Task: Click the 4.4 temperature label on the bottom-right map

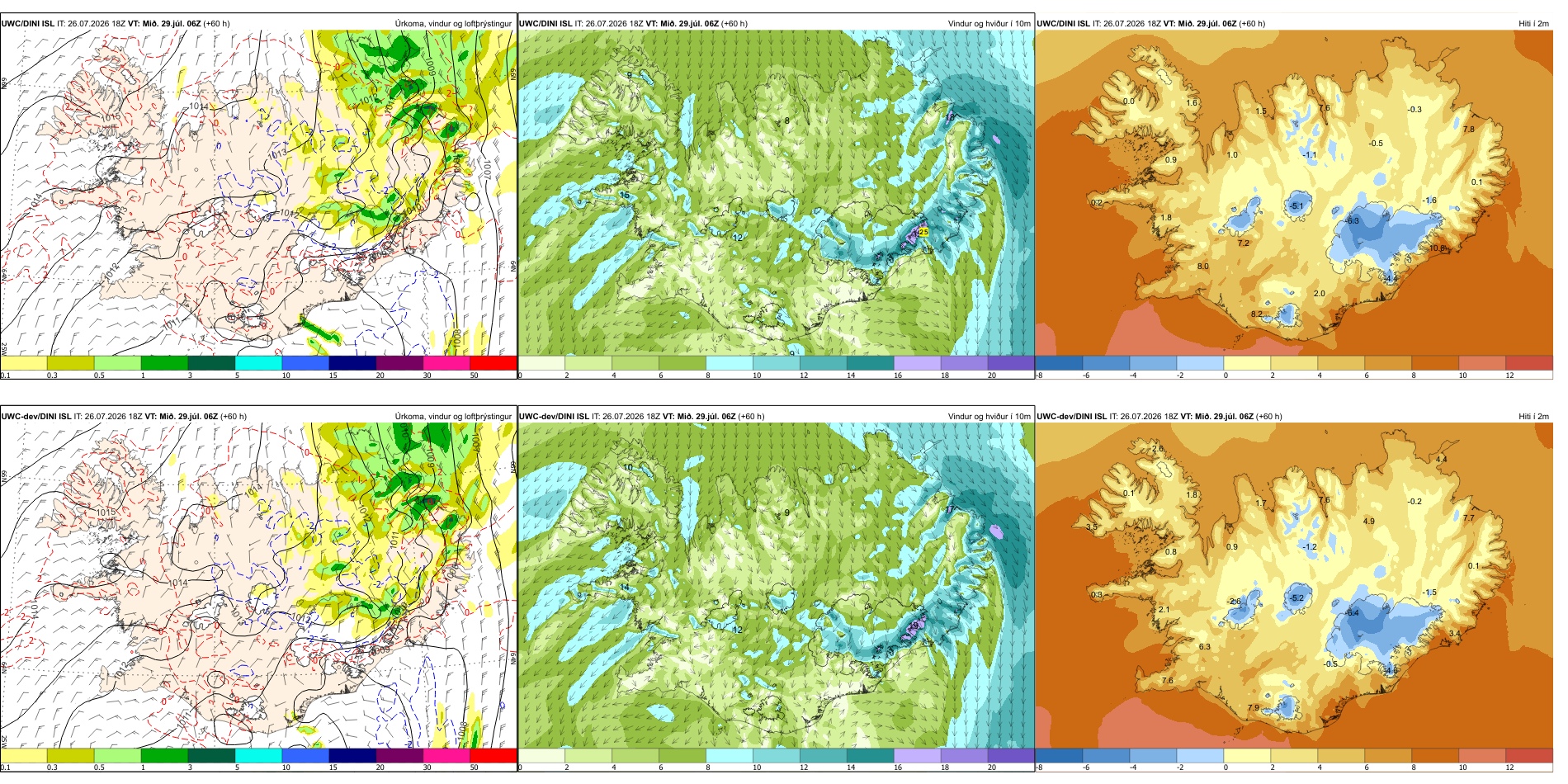Action: pos(1442,459)
